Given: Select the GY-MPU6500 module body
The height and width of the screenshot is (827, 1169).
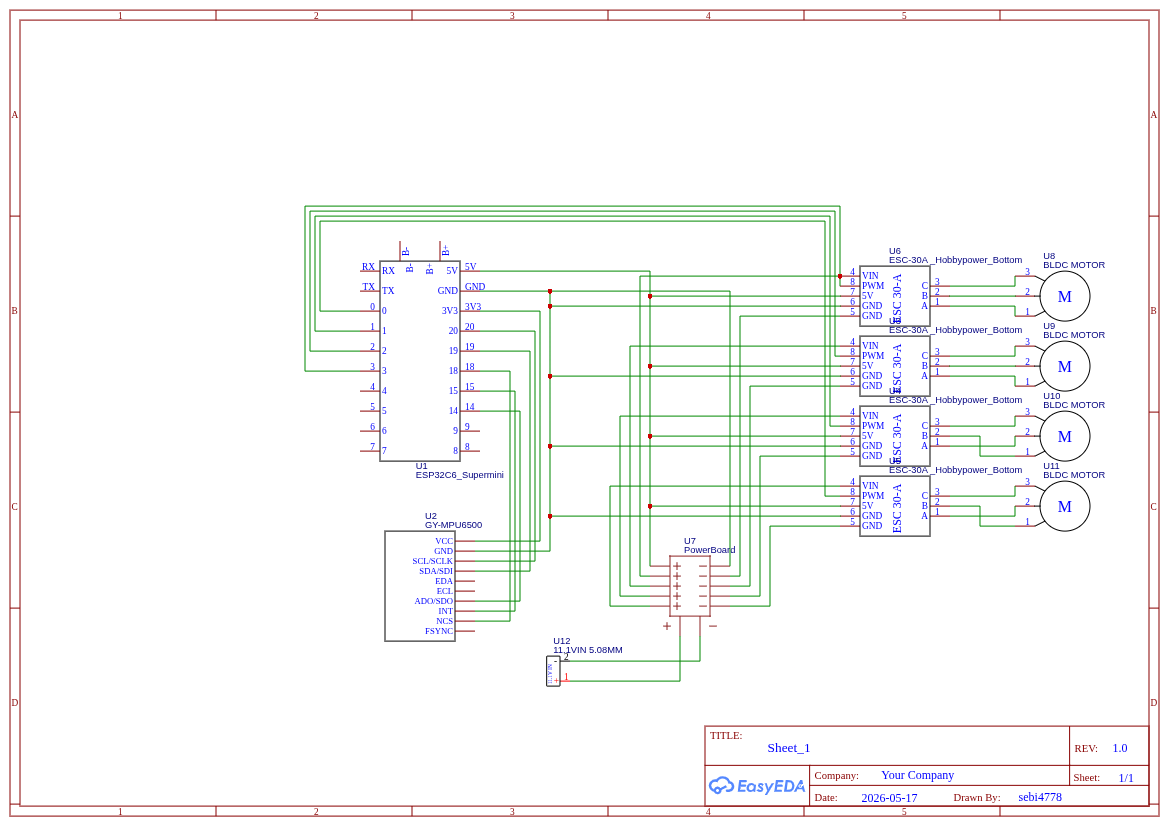Looking at the screenshot, I should 420,586.
